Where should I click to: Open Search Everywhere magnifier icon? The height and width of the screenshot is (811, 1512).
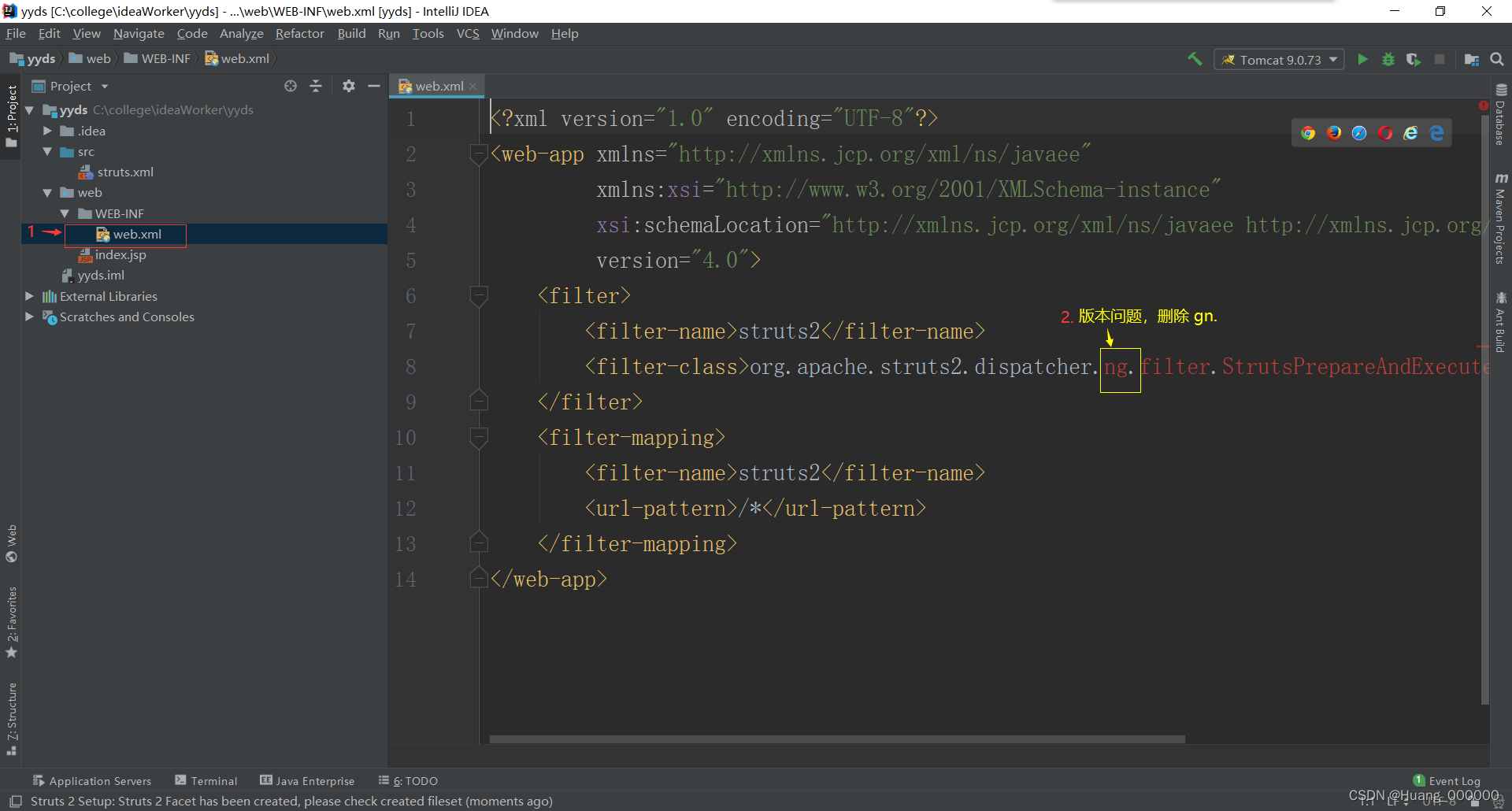coord(1497,59)
